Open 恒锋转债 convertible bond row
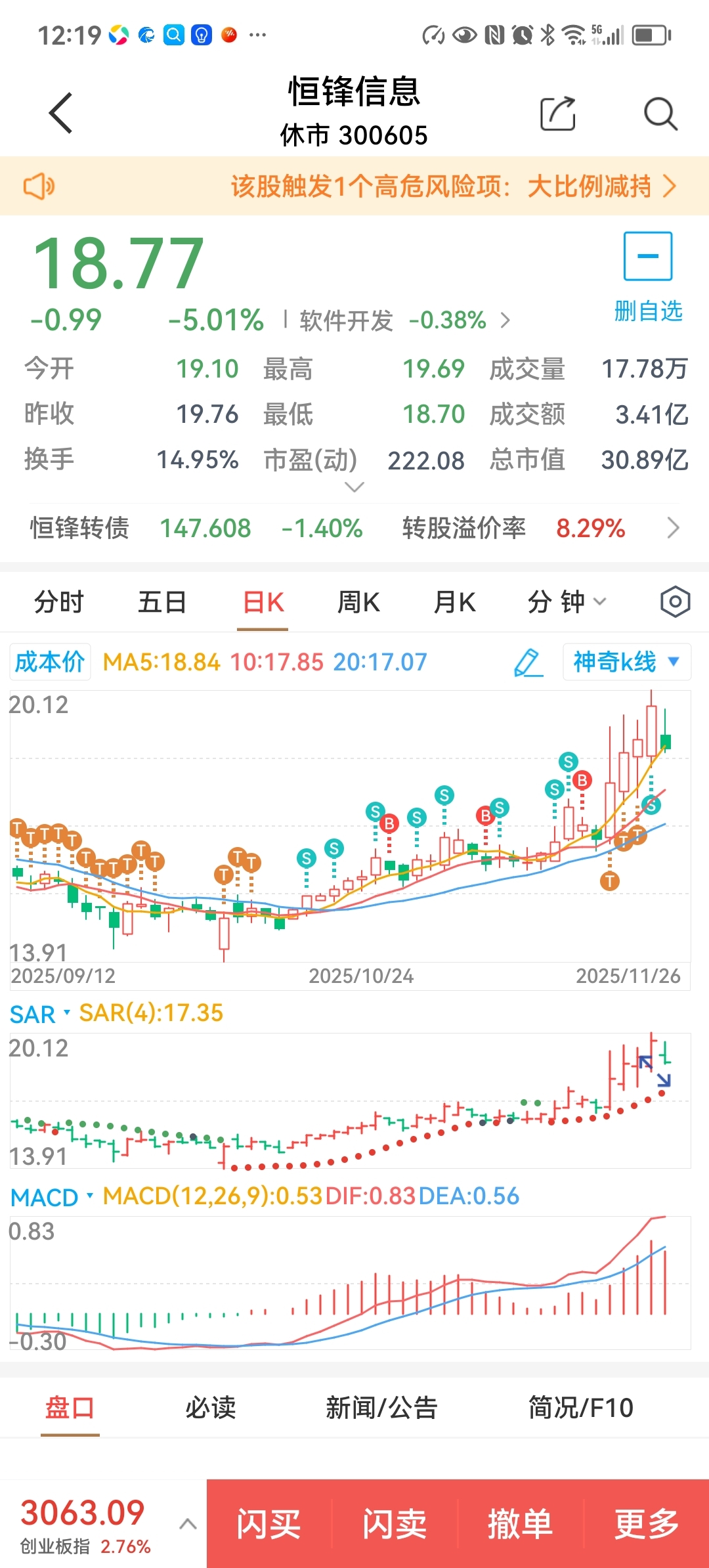 354,528
